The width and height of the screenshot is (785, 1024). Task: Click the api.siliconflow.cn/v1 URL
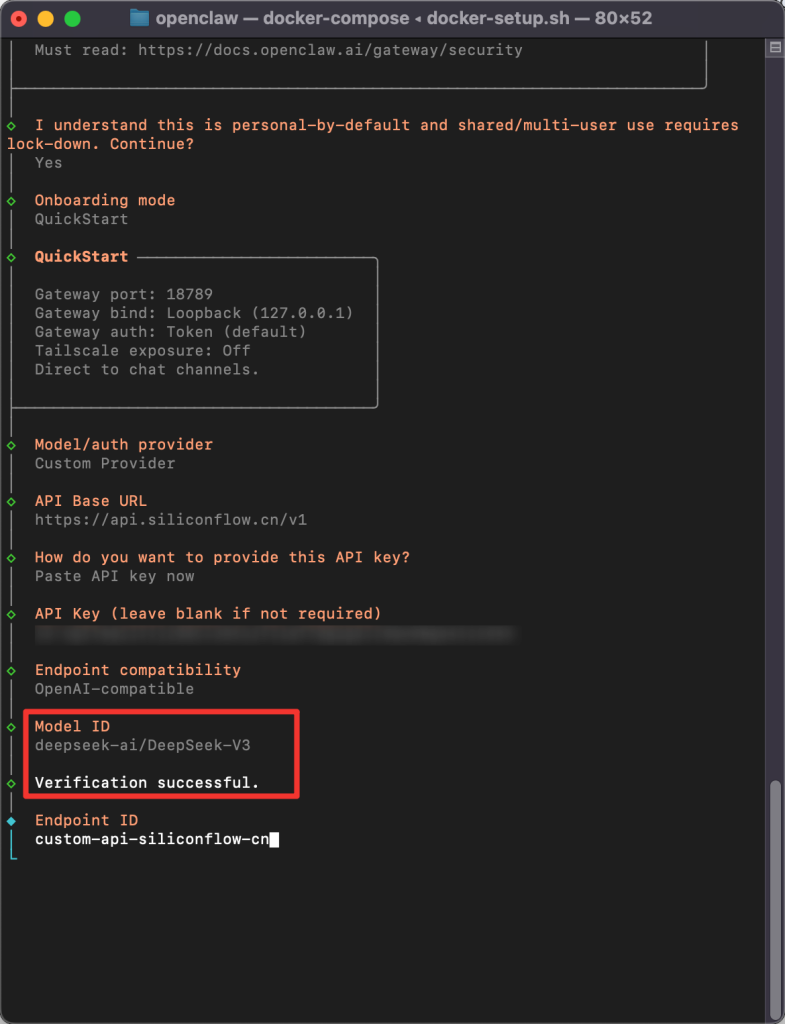tap(170, 520)
